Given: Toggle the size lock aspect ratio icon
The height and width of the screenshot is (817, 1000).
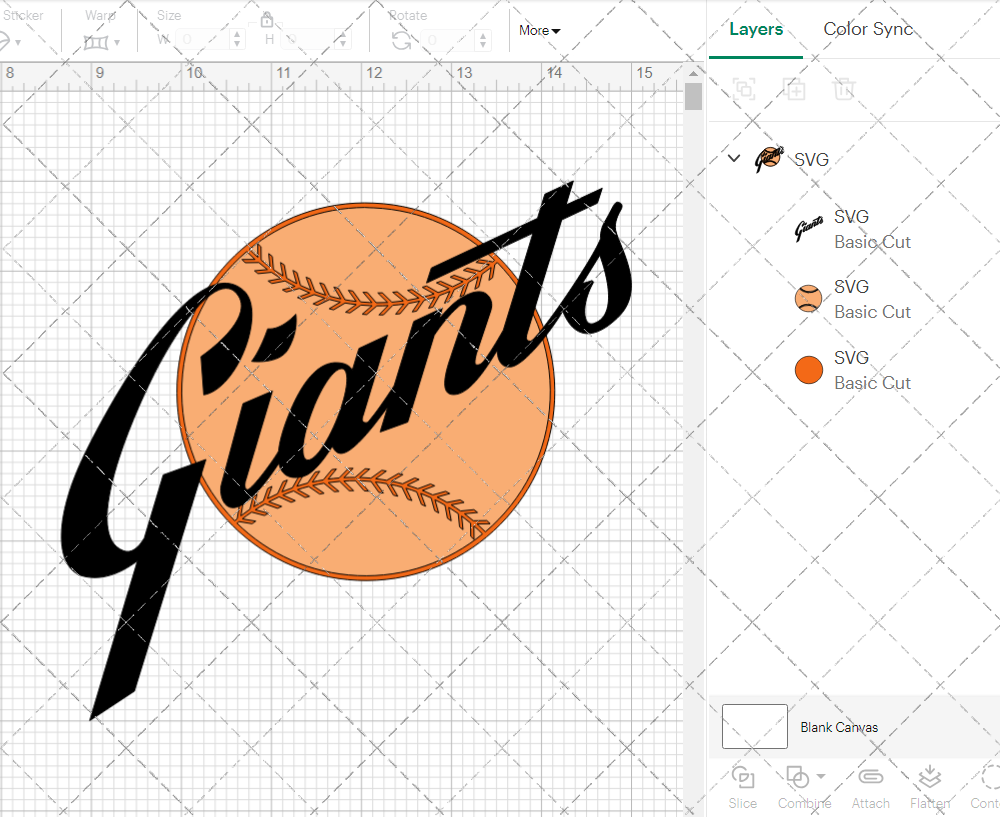Looking at the screenshot, I should tap(267, 20).
